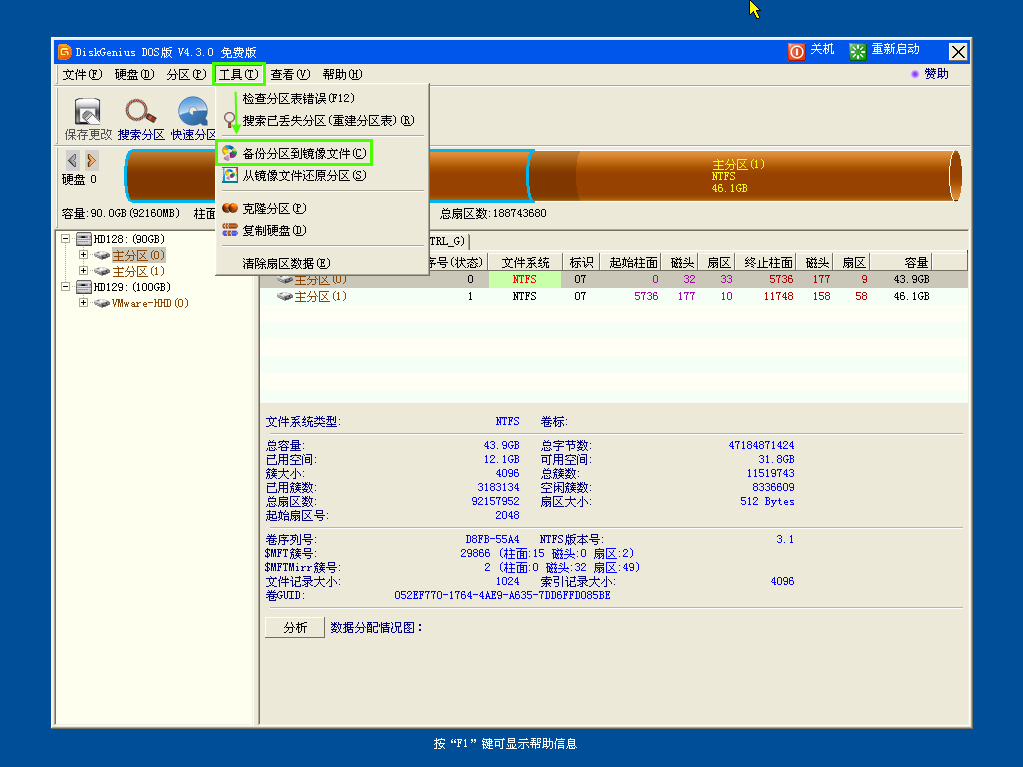Select the VMware-HHD(0) tree item
1023x767 pixels.
[150, 303]
